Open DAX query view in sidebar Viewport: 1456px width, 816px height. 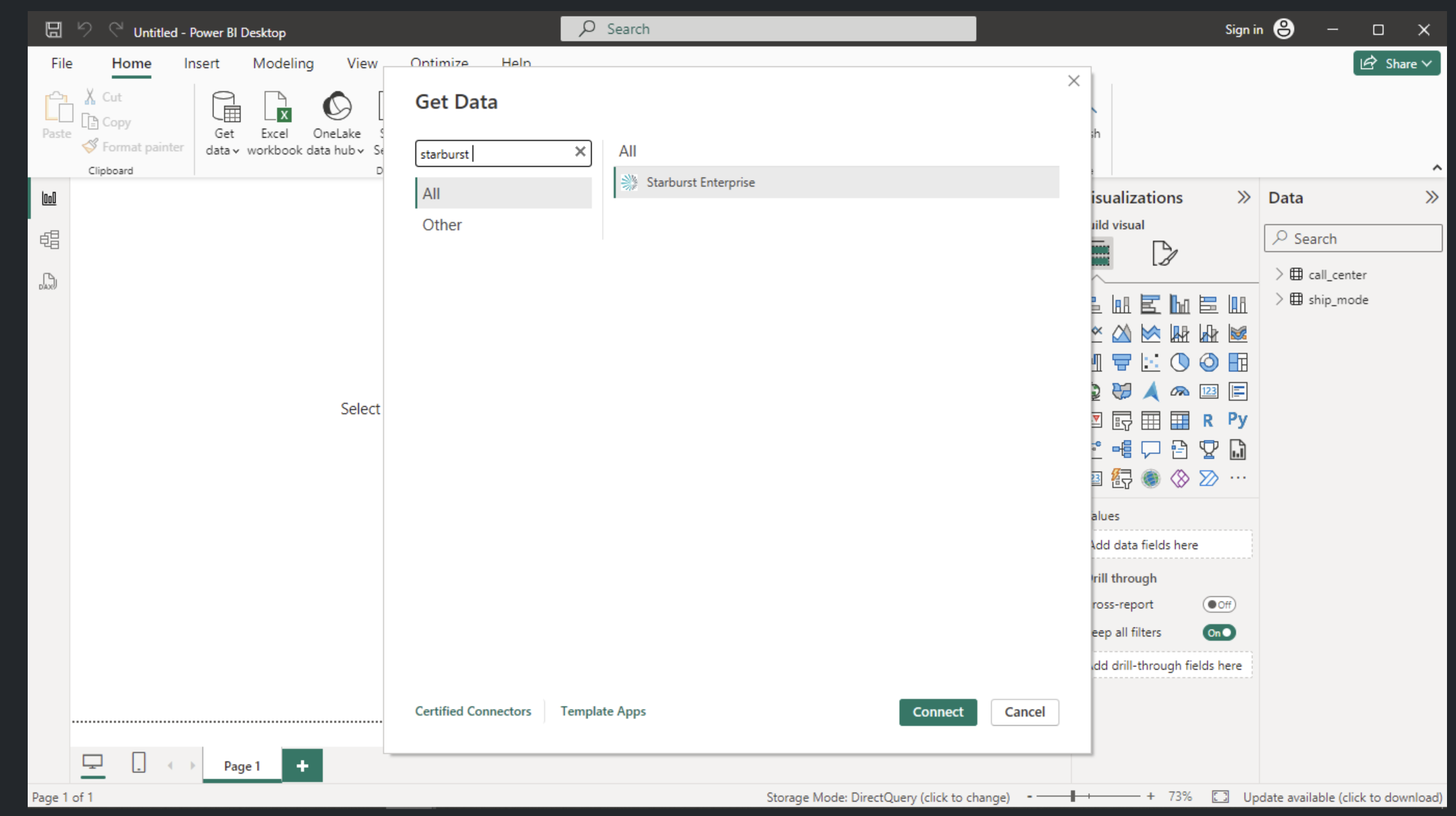48,282
